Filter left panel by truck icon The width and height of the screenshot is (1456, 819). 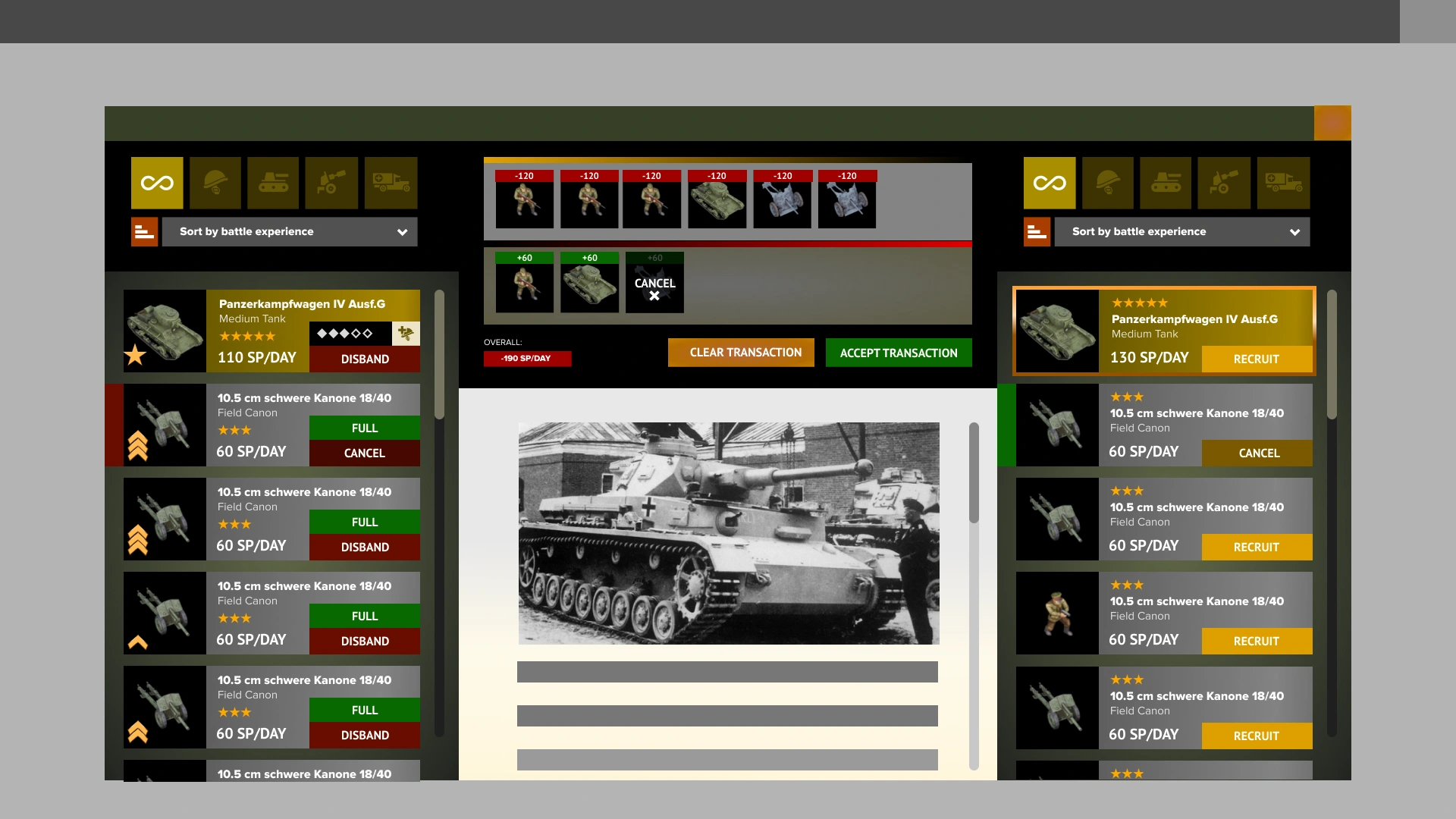pyautogui.click(x=391, y=183)
